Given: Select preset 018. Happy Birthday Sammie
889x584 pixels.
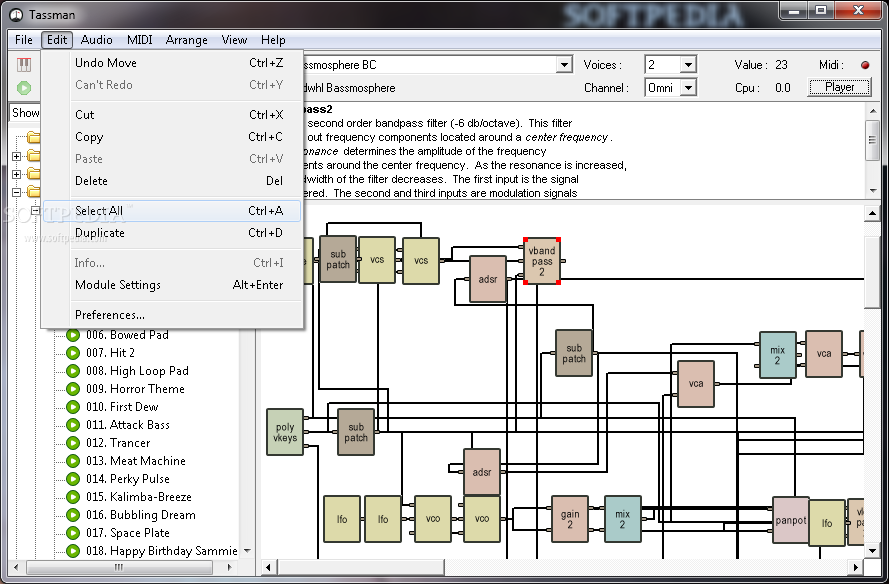Looking at the screenshot, I should tap(162, 551).
